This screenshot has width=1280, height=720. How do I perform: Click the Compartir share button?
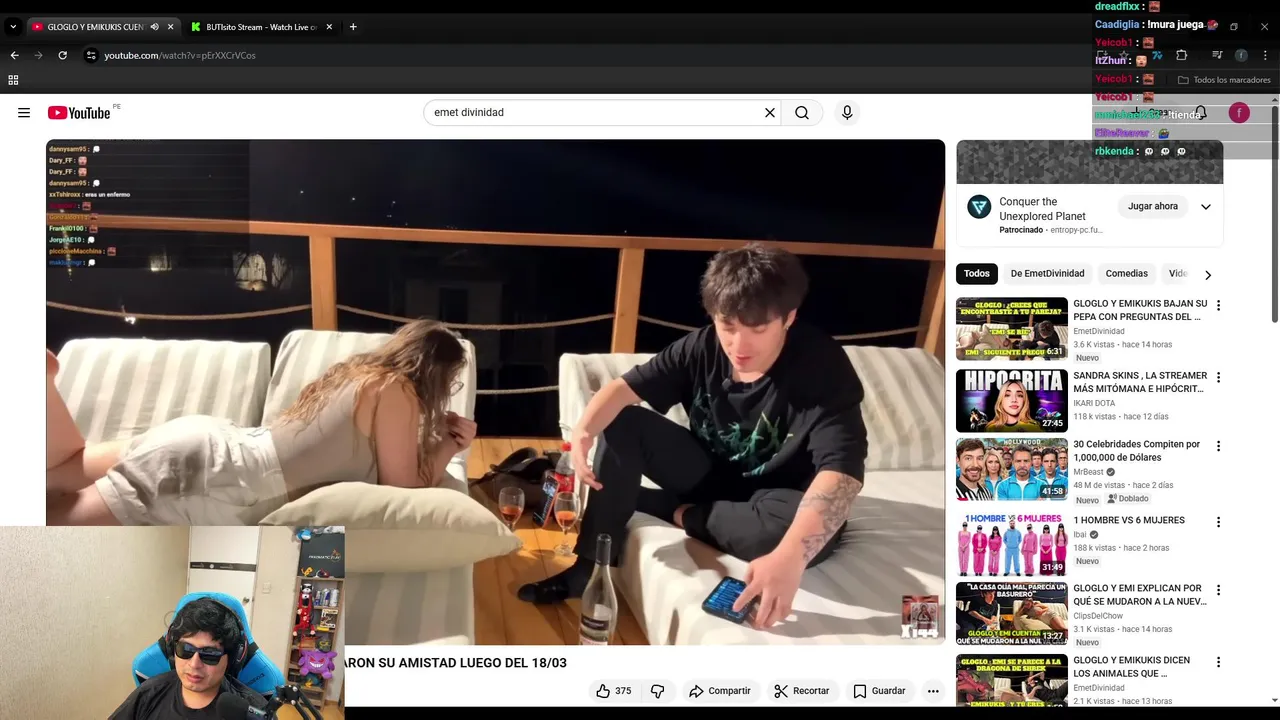720,691
